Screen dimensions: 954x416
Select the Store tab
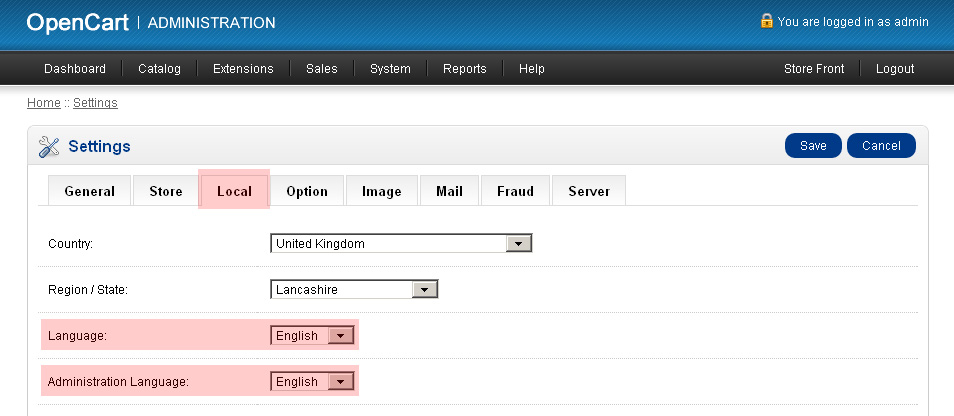(x=166, y=191)
